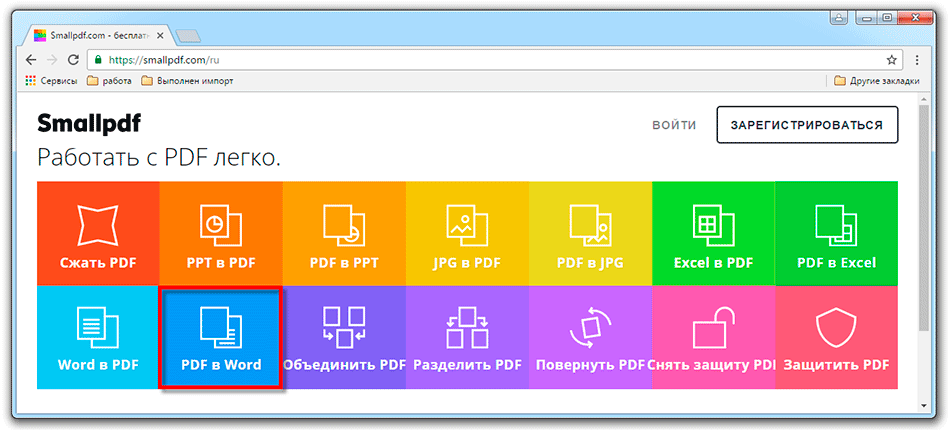
Task: Click the ВОЙТИ login link
Action: click(x=674, y=125)
